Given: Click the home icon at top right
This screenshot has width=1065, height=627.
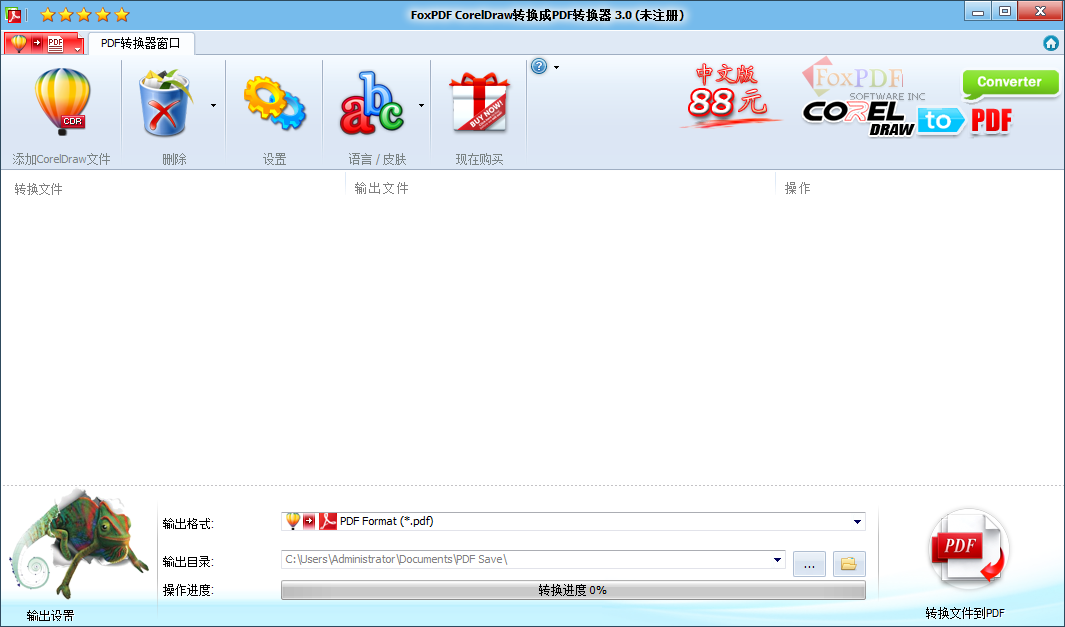Looking at the screenshot, I should click(1051, 43).
